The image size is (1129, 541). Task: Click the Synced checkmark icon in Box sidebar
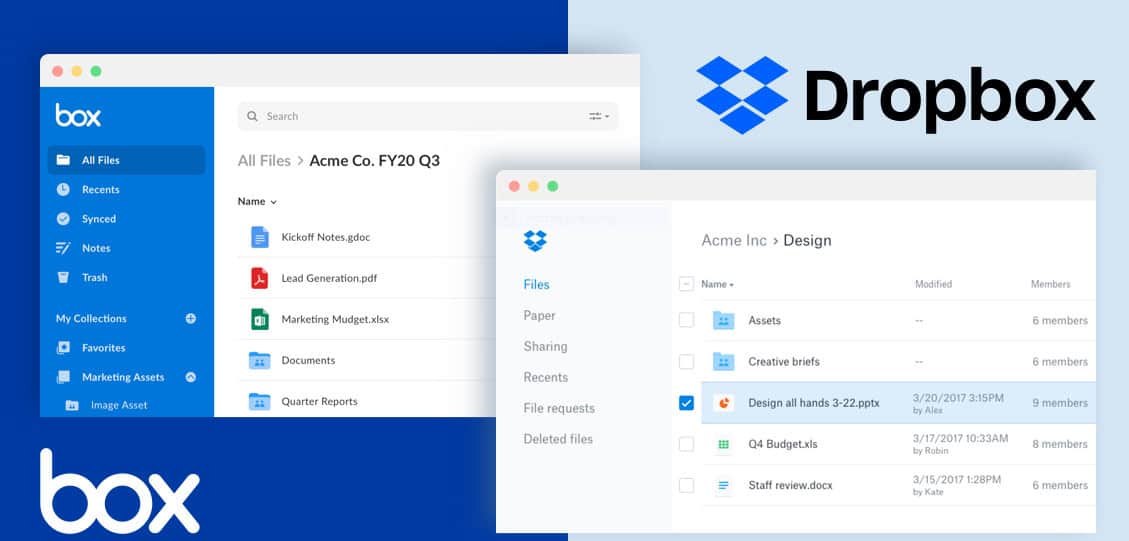[63, 219]
